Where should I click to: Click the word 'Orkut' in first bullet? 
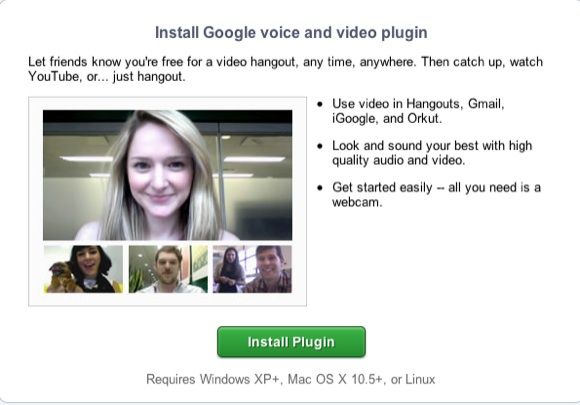tap(424, 119)
